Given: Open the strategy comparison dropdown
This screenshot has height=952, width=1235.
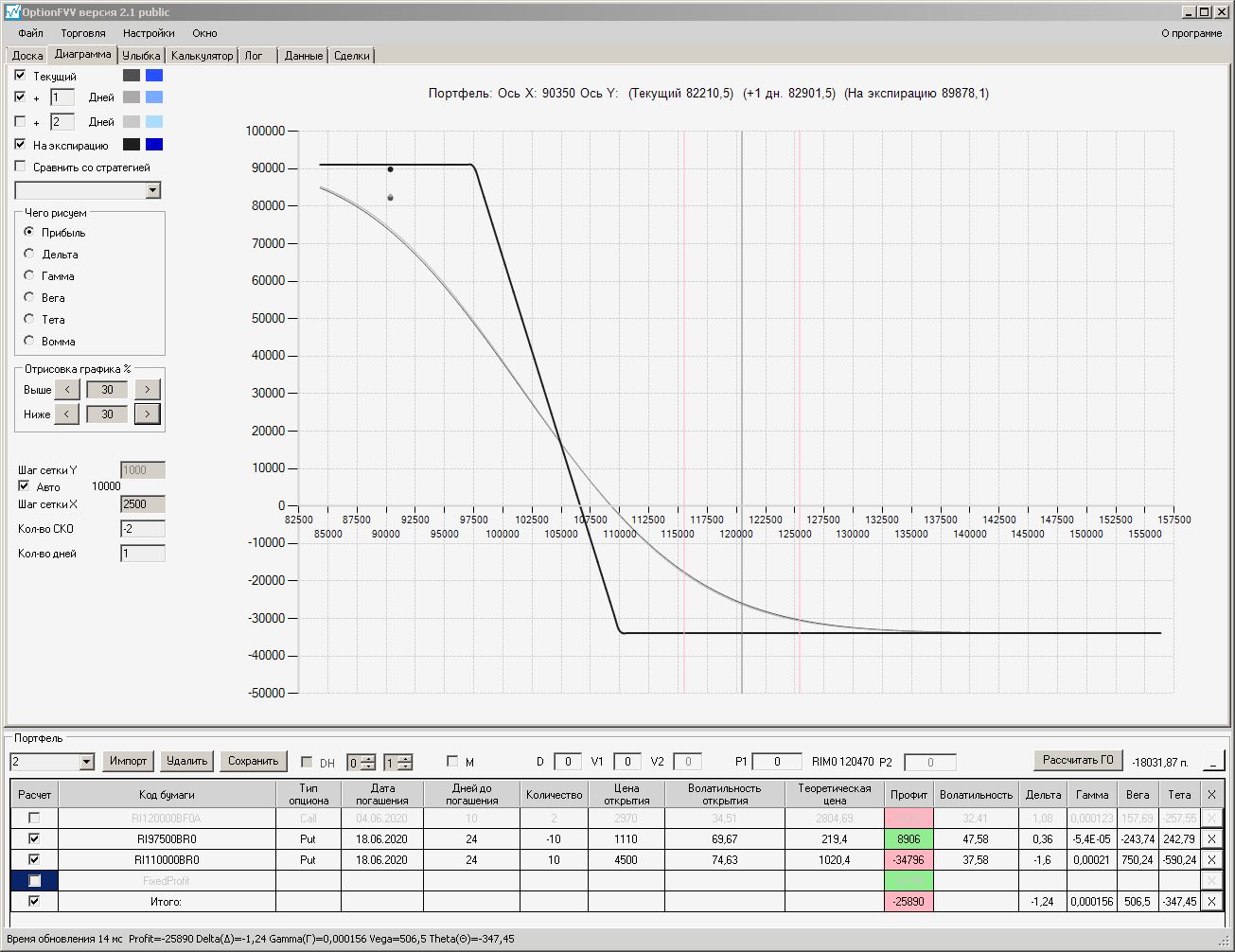Looking at the screenshot, I should point(153,190).
